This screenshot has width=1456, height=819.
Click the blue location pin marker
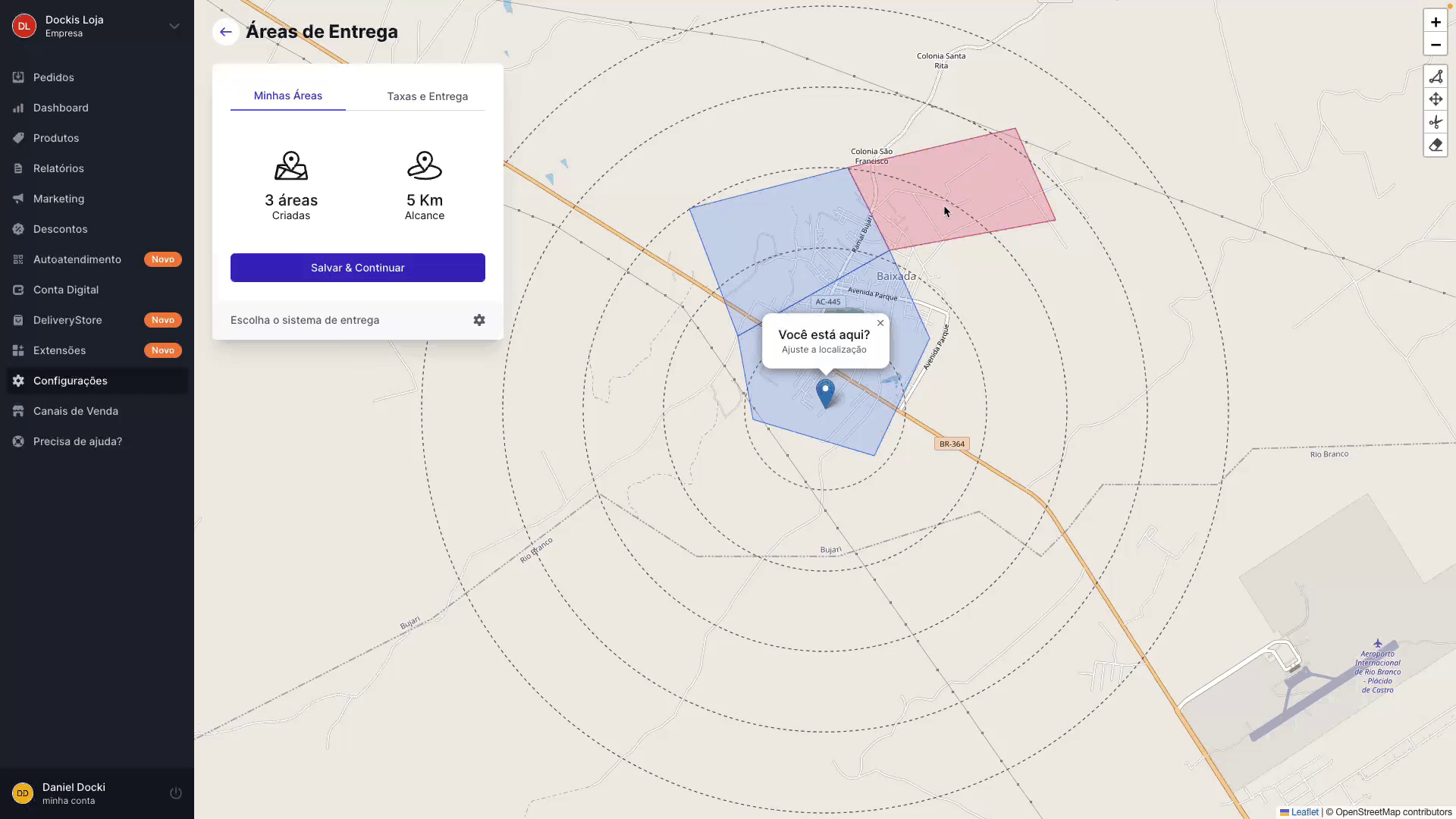click(825, 394)
